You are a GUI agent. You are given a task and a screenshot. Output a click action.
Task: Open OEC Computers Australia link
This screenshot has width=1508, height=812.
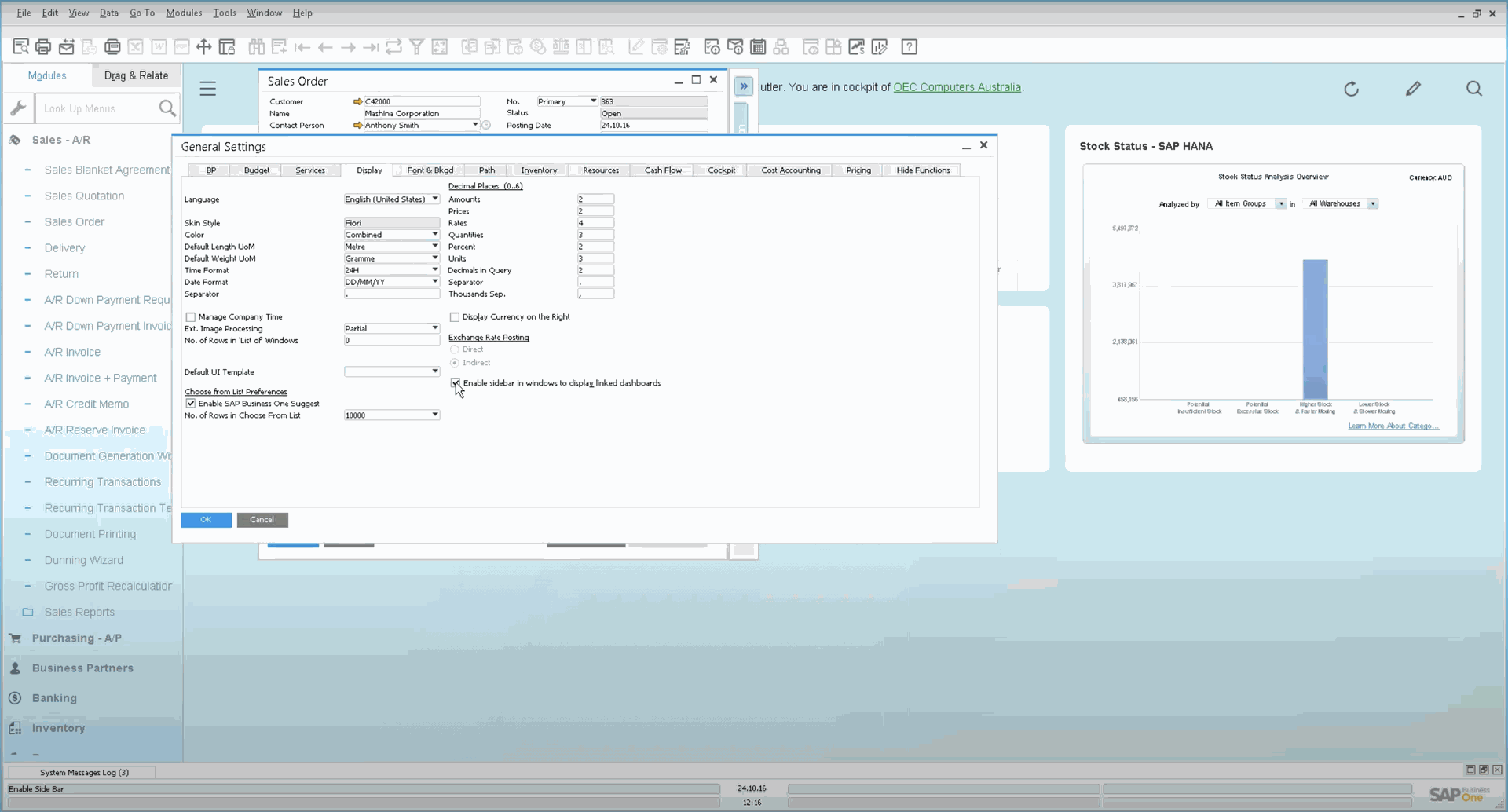(x=957, y=87)
